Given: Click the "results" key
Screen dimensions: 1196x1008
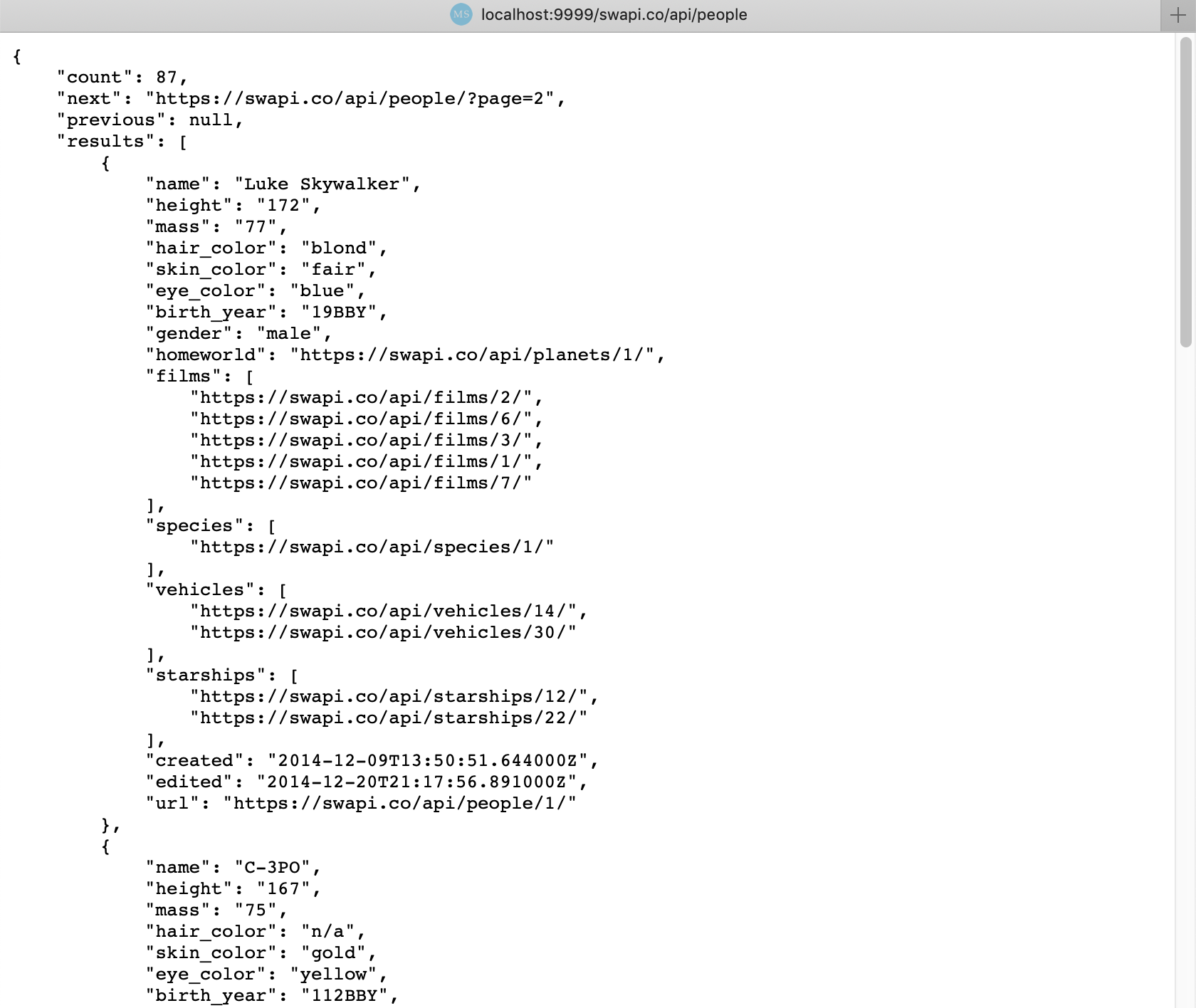Looking at the screenshot, I should coord(105,141).
